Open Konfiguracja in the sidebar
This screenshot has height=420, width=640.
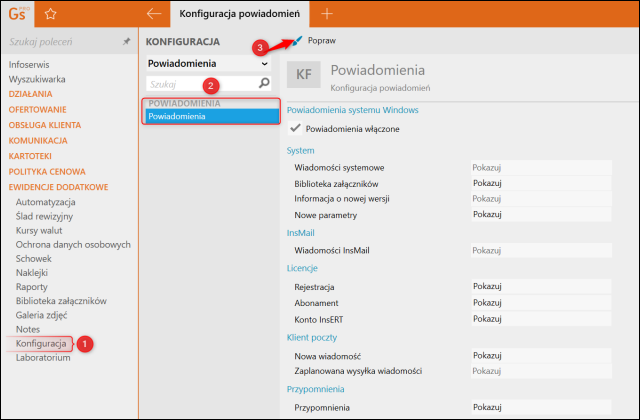point(41,344)
